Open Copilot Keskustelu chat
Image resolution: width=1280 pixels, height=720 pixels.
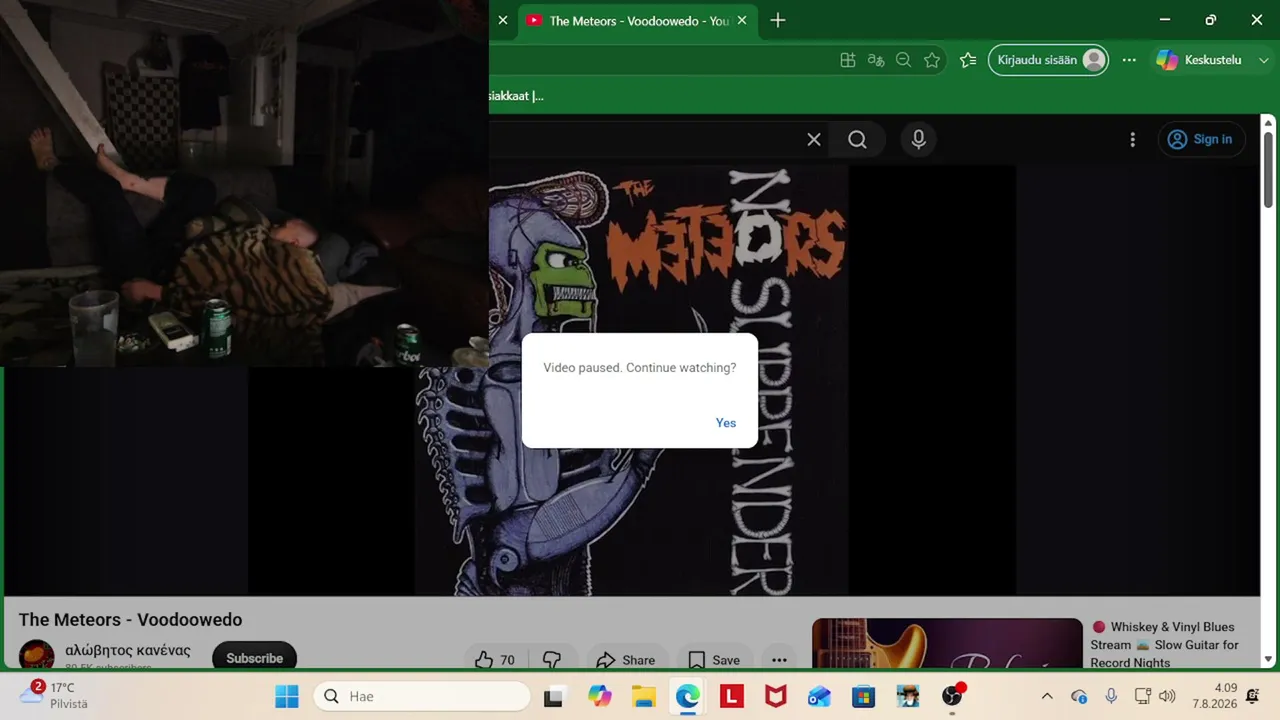(1199, 60)
